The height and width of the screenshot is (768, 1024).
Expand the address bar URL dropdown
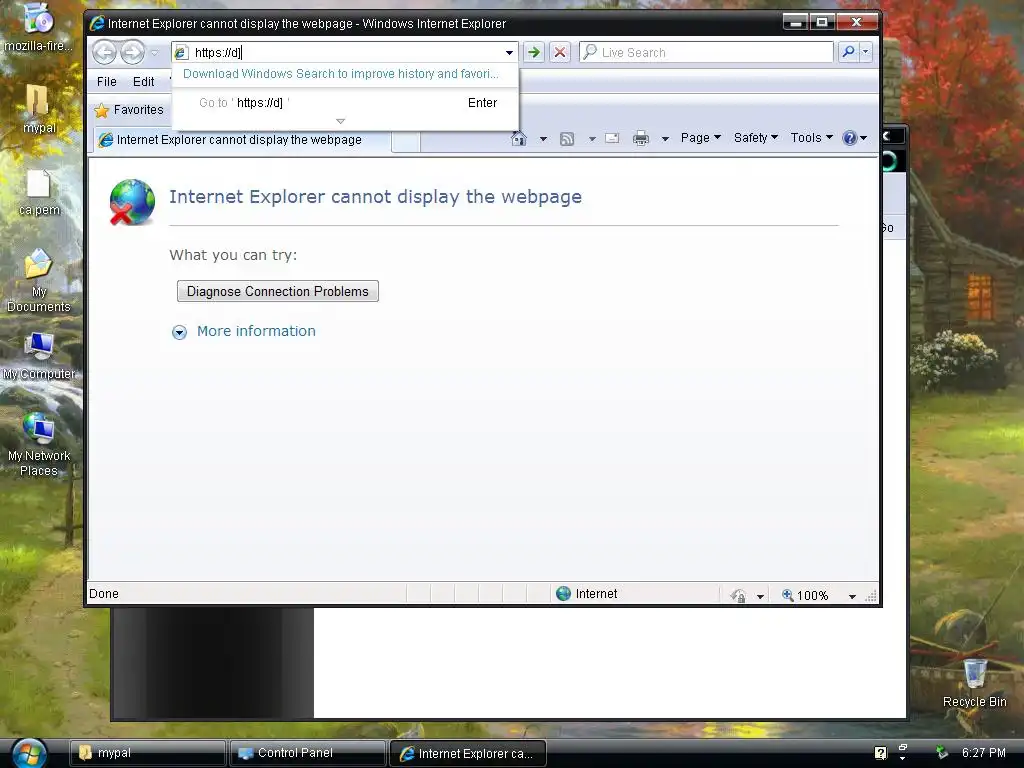509,52
